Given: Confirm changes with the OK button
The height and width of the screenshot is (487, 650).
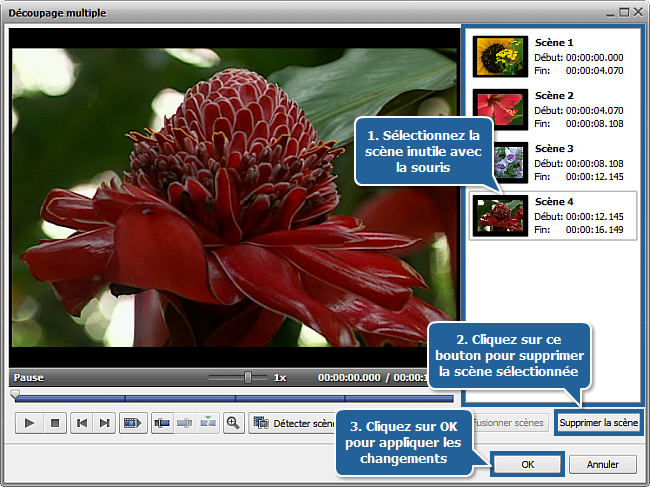Looking at the screenshot, I should tap(527, 465).
